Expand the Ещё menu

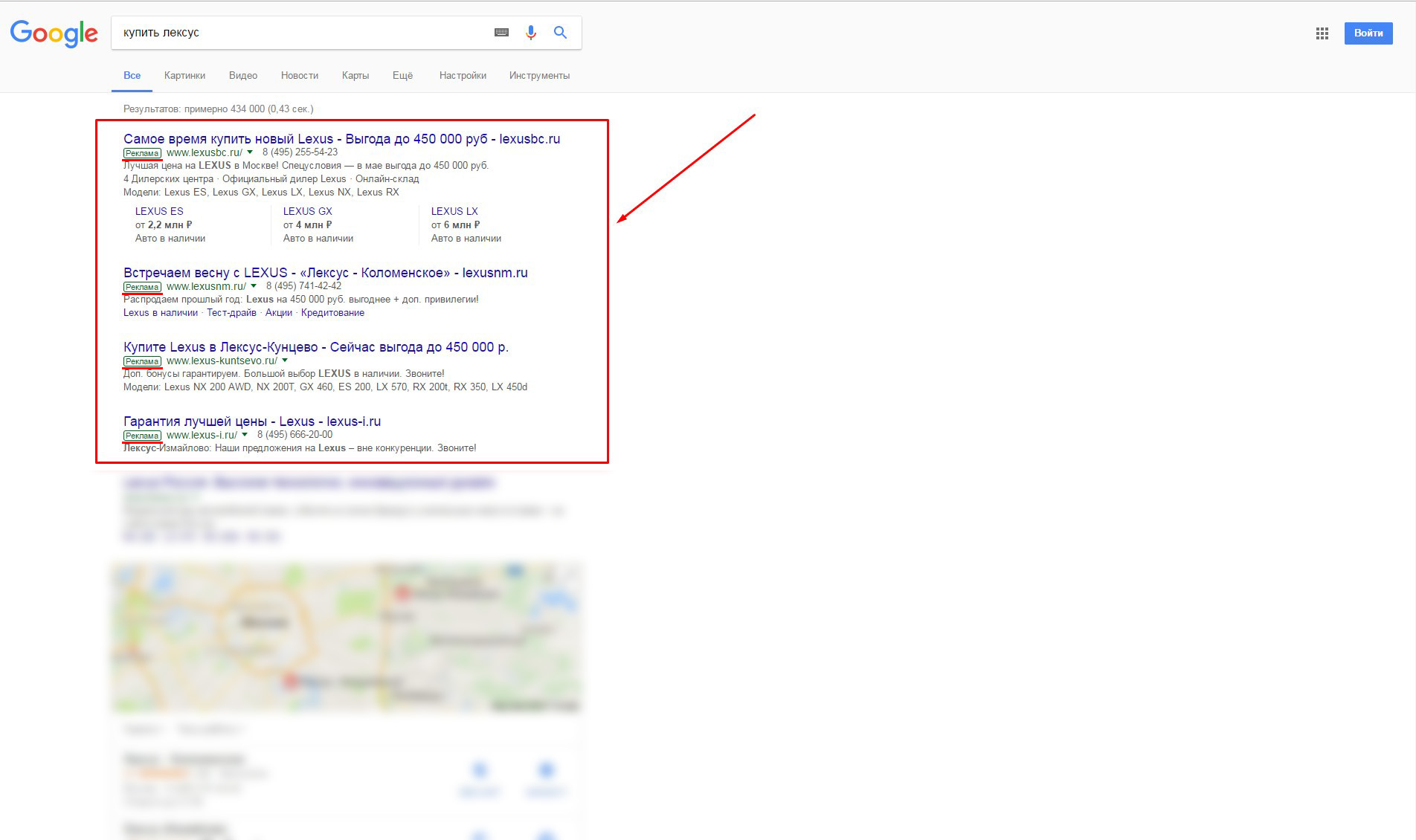pos(402,75)
